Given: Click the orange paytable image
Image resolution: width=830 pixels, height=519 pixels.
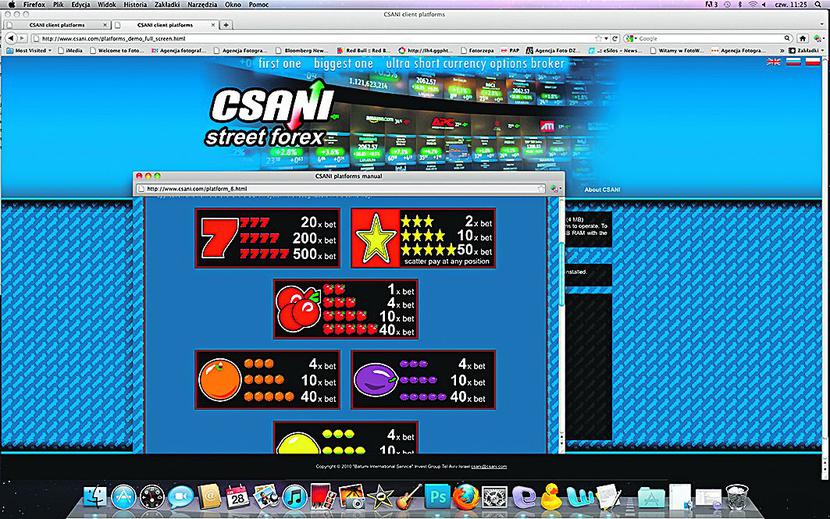Looking at the screenshot, I should [267, 380].
